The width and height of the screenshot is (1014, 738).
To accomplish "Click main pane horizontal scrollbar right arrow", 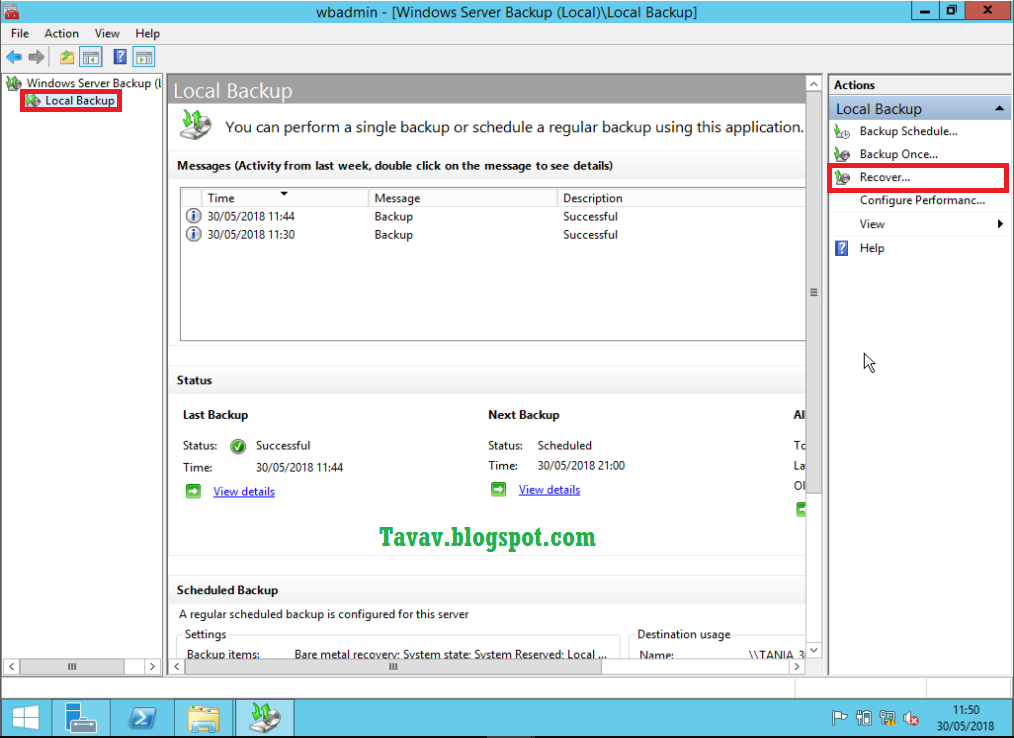I will (797, 666).
